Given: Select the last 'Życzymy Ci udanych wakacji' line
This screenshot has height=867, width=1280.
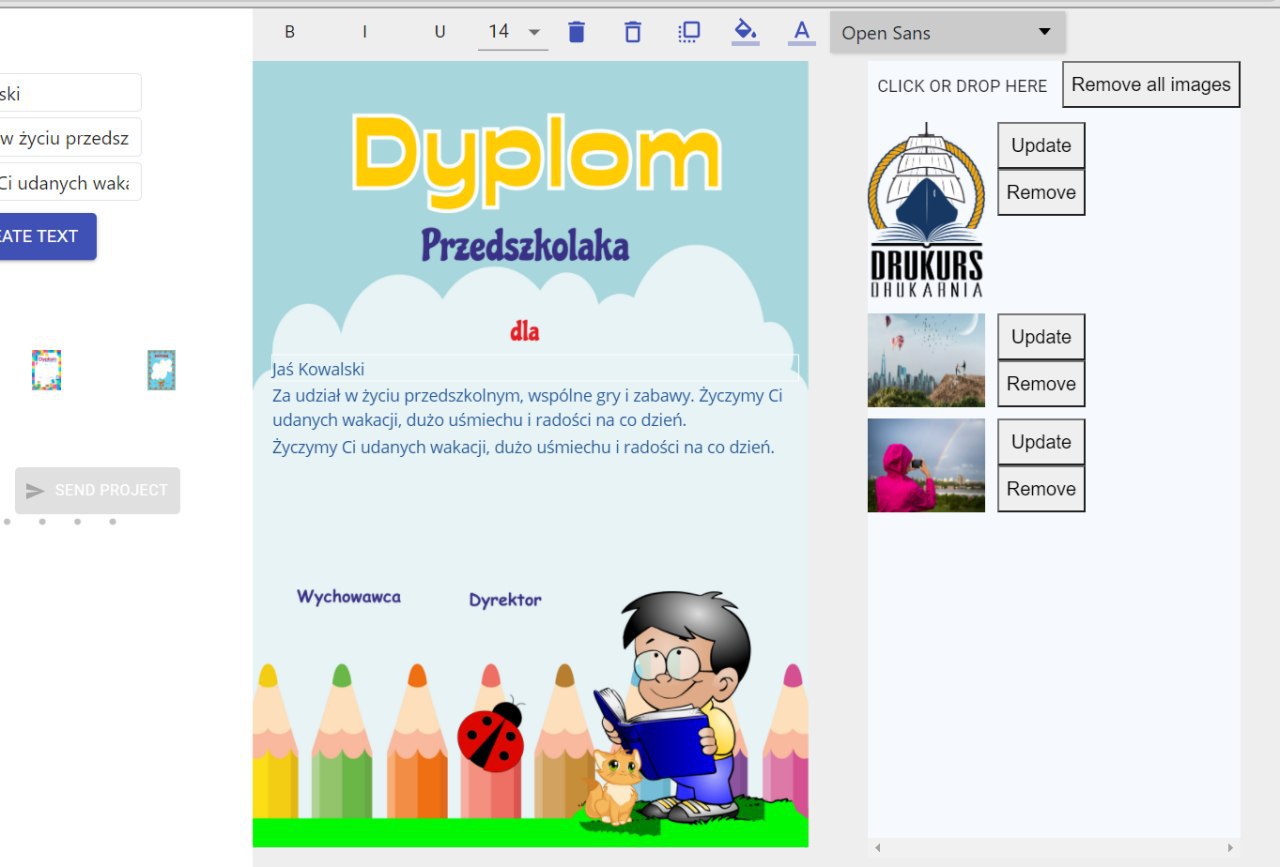Looking at the screenshot, I should tap(524, 447).
